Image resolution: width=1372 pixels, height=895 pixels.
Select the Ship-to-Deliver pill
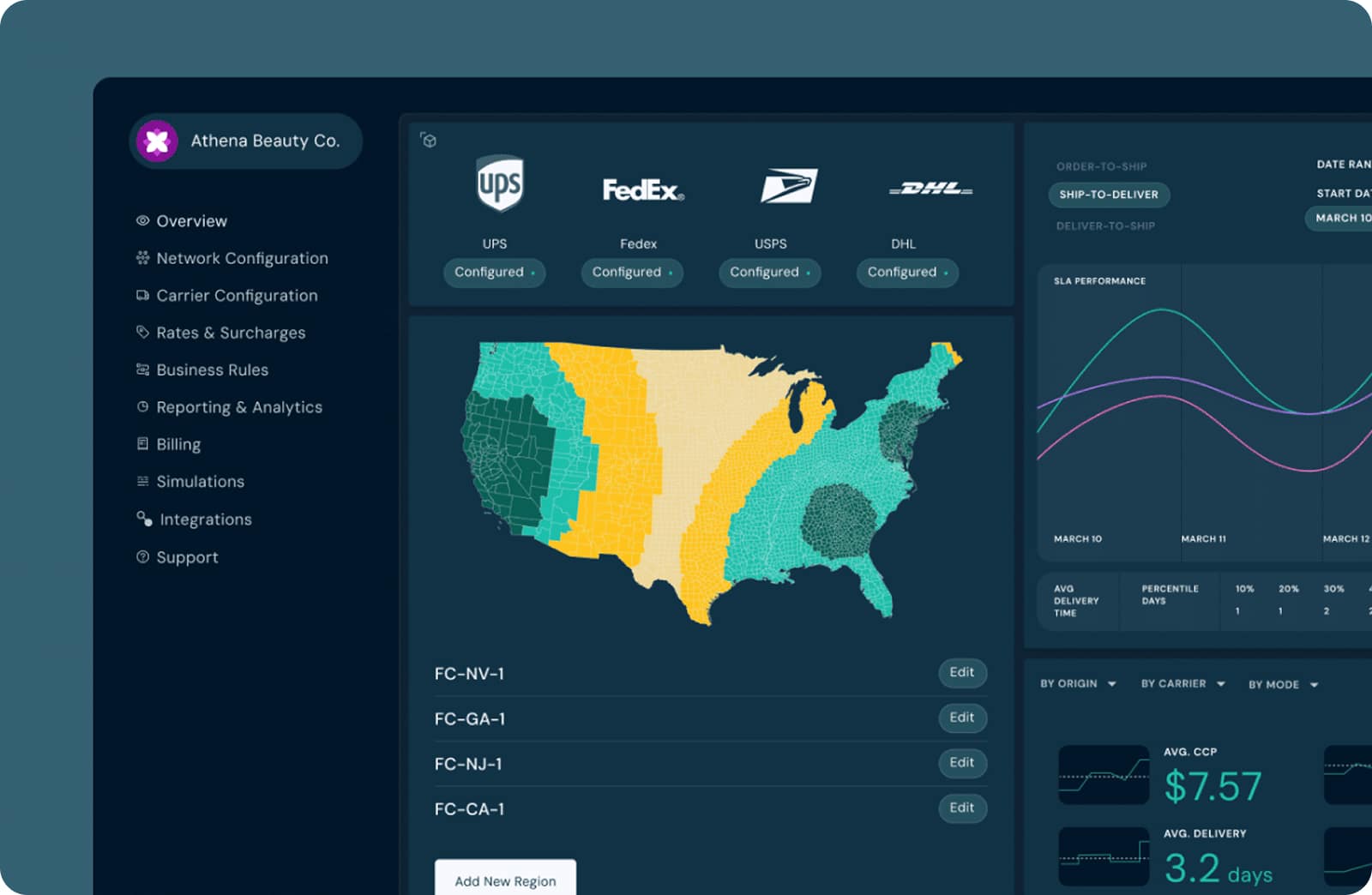(x=1109, y=195)
